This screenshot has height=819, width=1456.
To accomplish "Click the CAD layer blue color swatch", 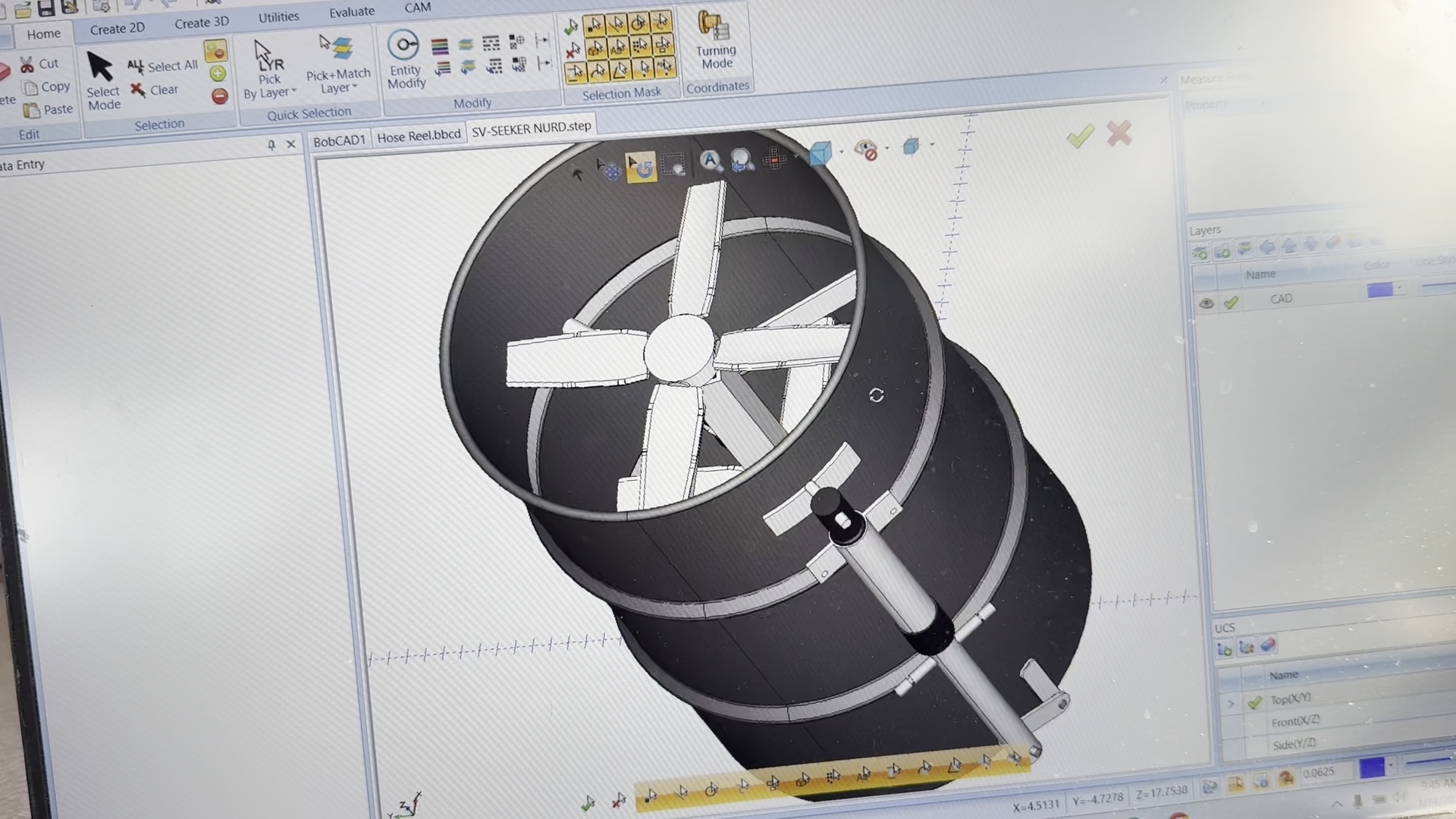I will click(1379, 290).
